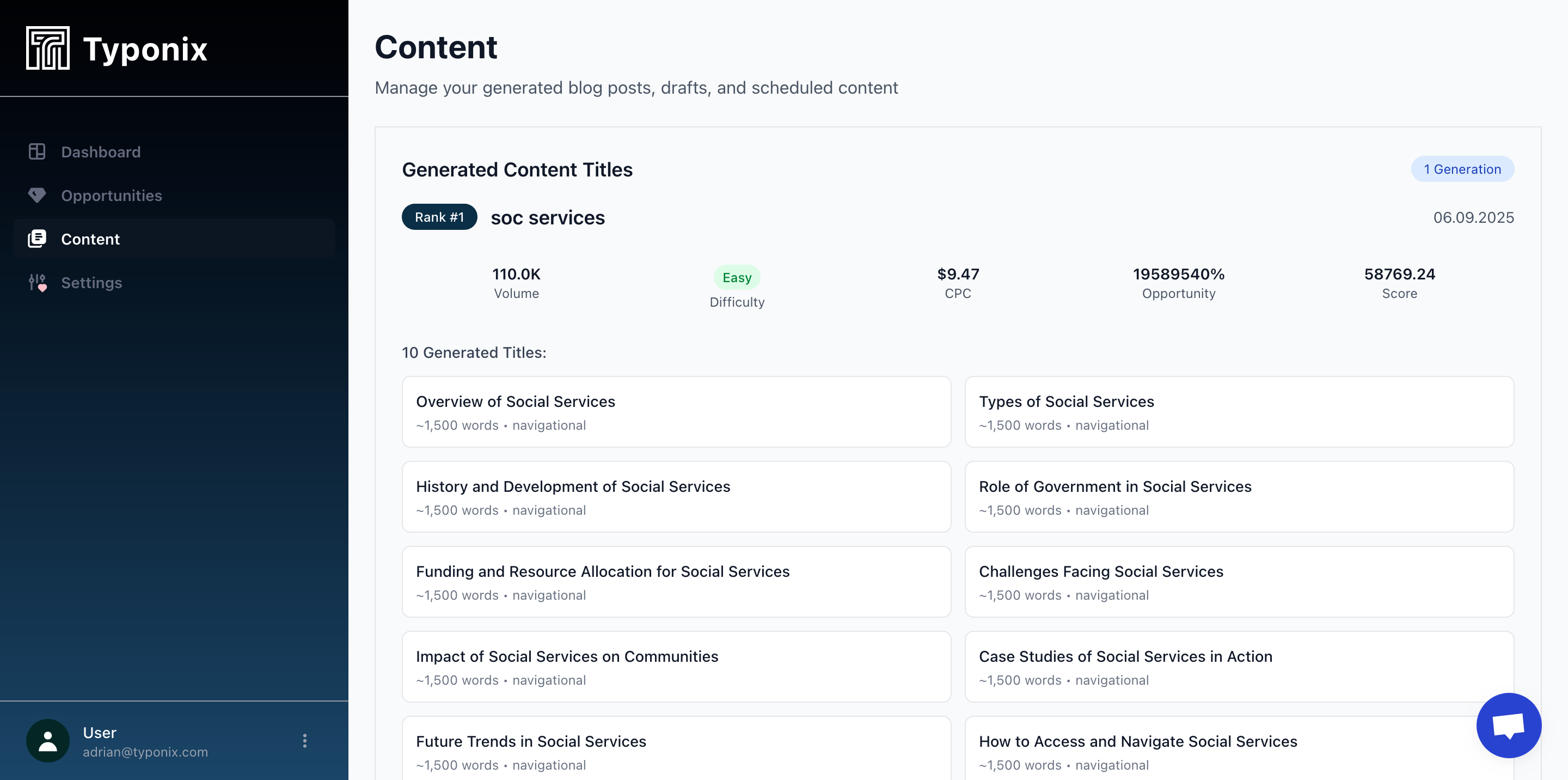Click the 1 Generation badge

1462,169
